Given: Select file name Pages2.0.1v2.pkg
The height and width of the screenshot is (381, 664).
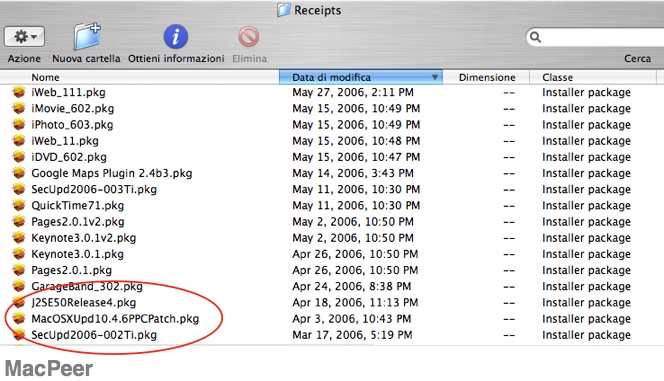Looking at the screenshot, I should pos(78,221).
